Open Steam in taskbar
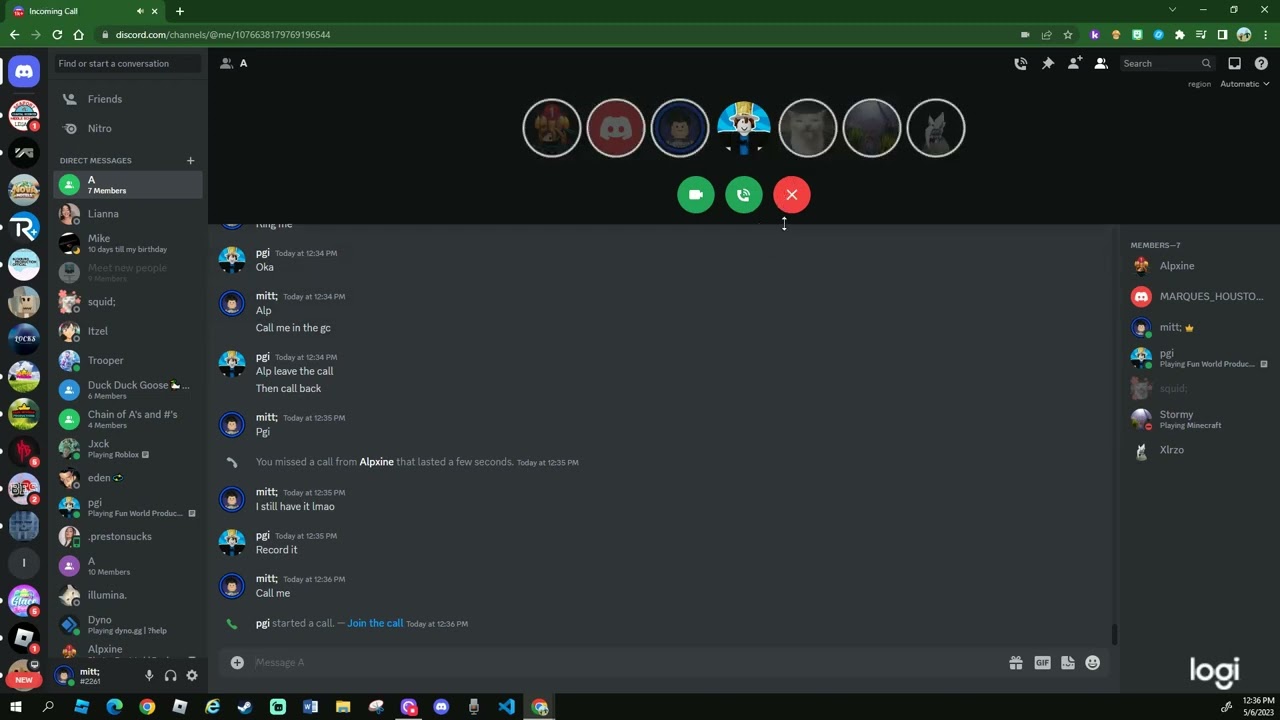 pos(245,707)
